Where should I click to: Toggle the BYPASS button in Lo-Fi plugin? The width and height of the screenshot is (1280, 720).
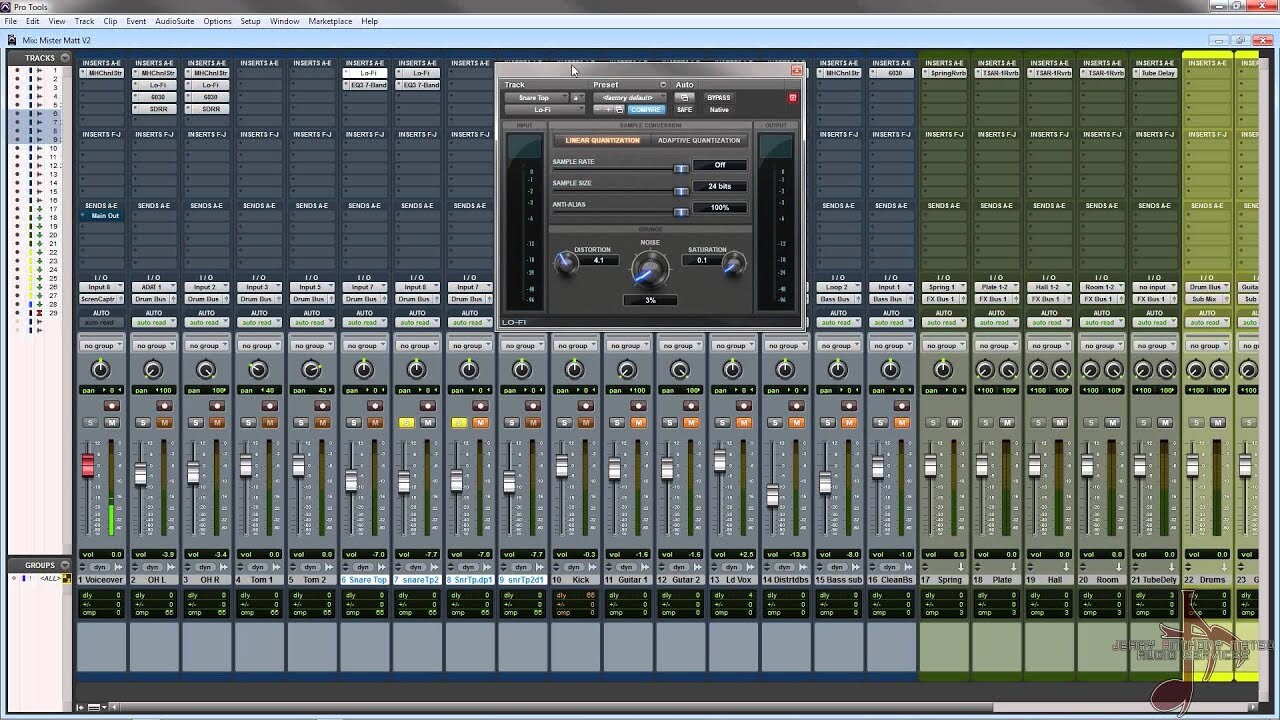coord(718,98)
